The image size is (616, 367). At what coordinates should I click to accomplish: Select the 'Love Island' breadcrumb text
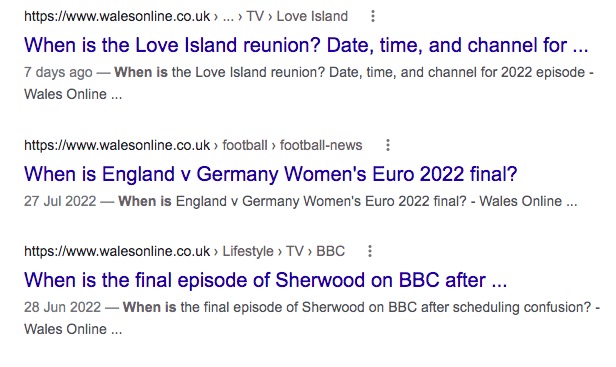[312, 16]
